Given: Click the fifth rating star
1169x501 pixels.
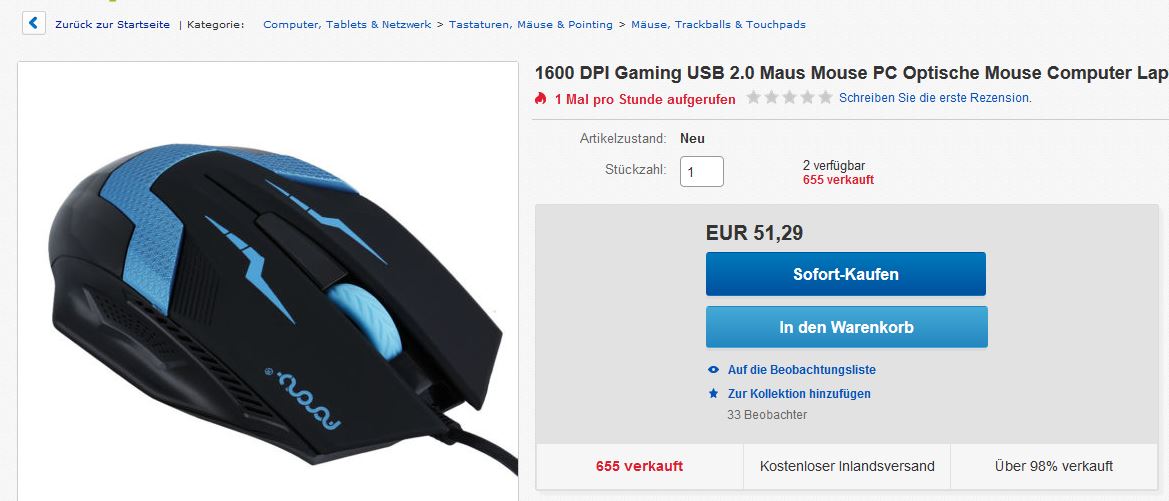Looking at the screenshot, I should 825,98.
